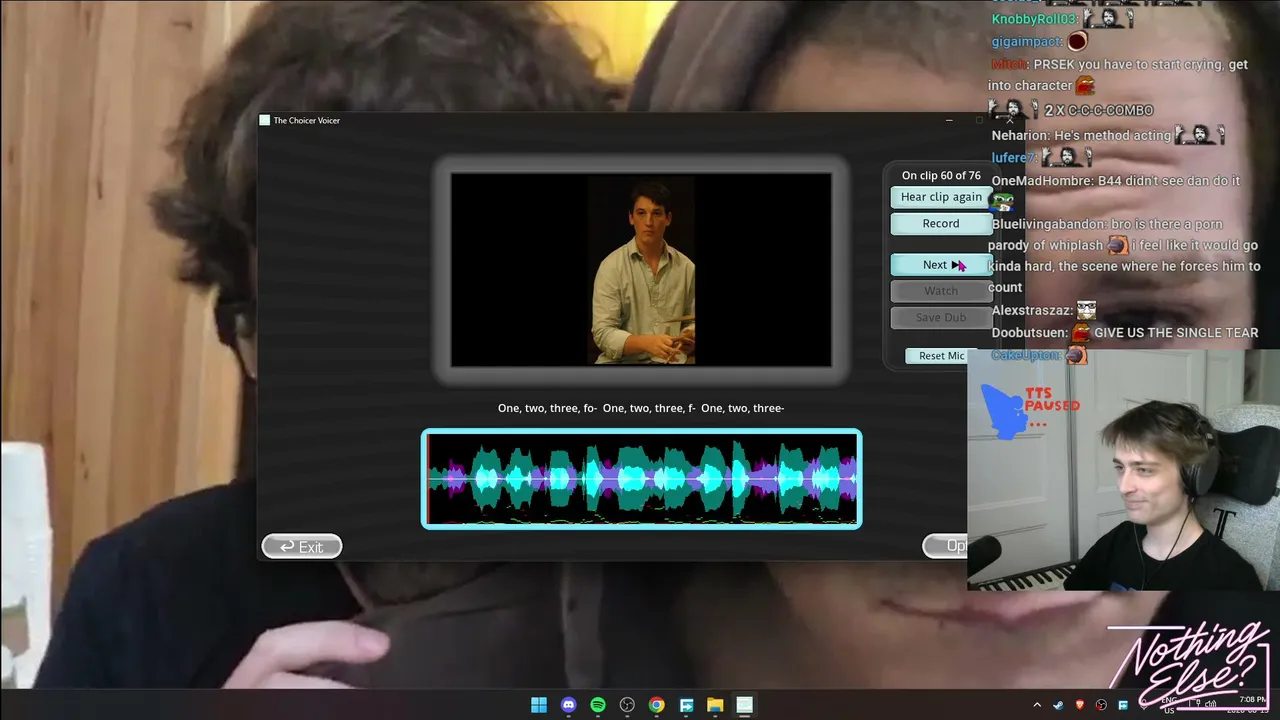Click The Choicer Voicer title bar icon
1280x720 pixels.
[x=265, y=120]
